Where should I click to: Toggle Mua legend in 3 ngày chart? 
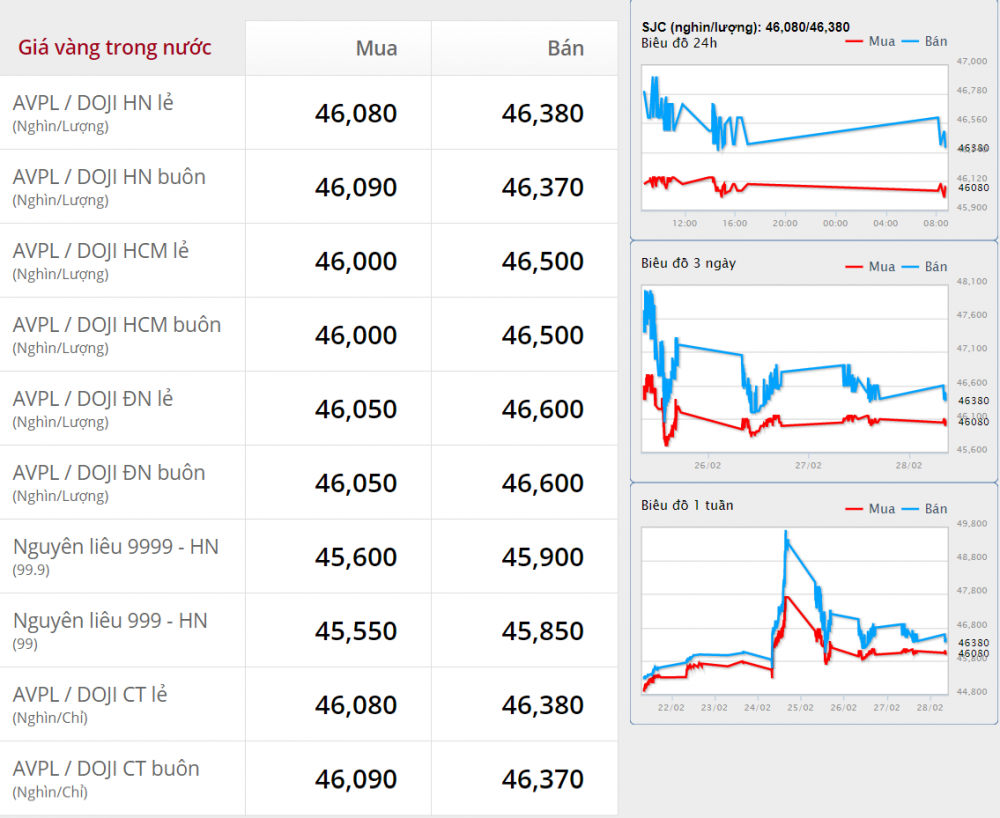[871, 267]
